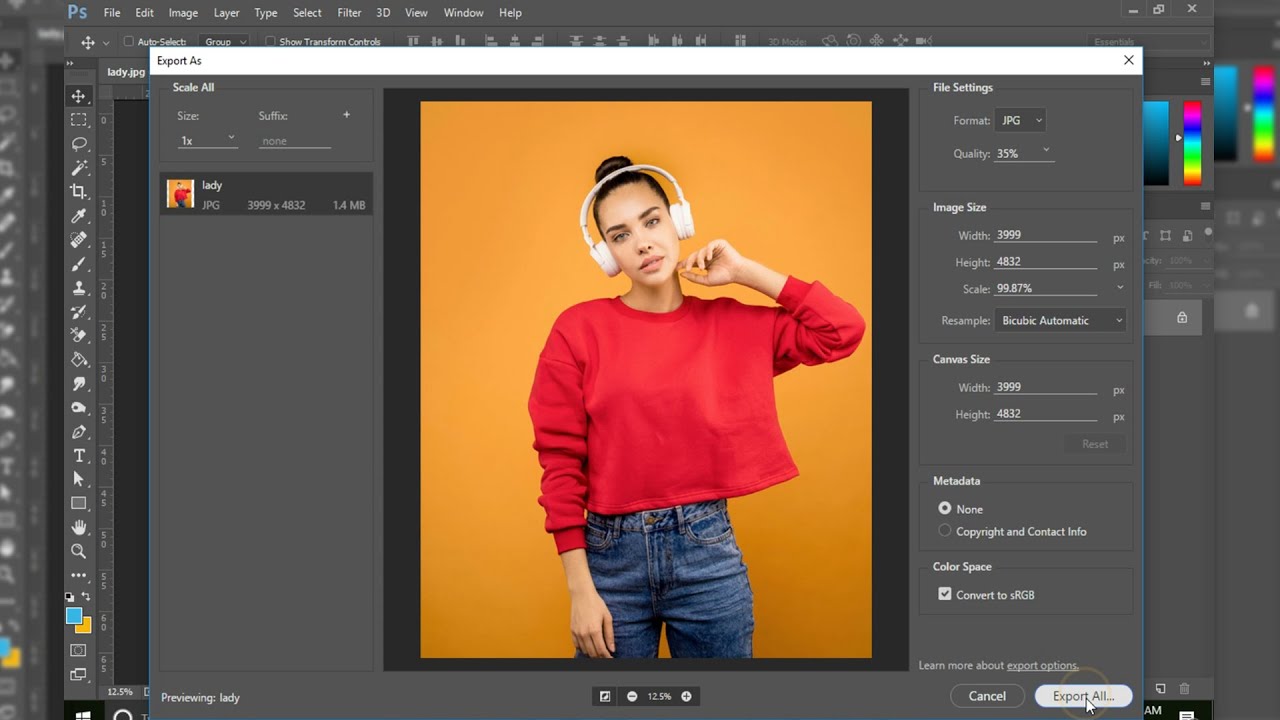
Task: Open the Auto-Select Group dropdown
Action: [x=225, y=42]
